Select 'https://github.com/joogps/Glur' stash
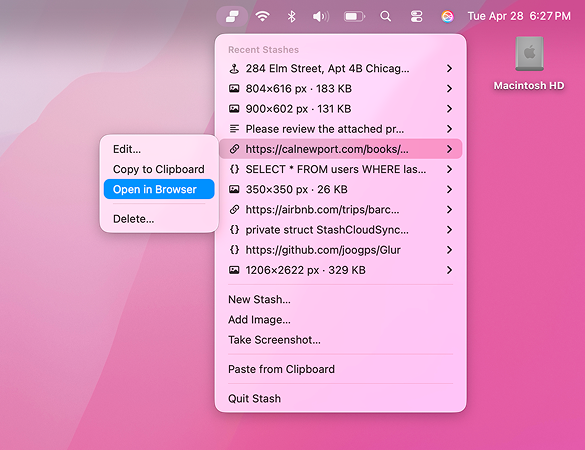The height and width of the screenshot is (450, 585). coord(341,250)
